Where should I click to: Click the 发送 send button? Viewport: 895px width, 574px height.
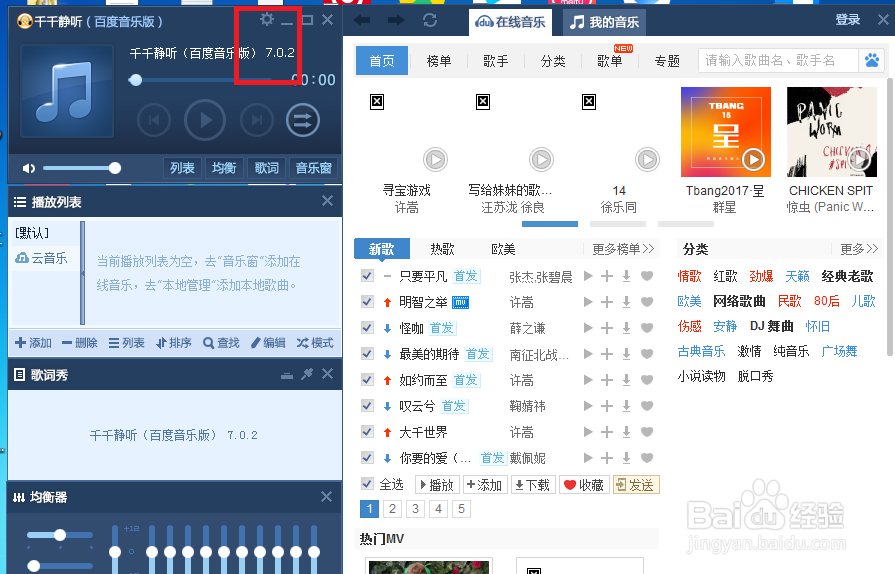point(636,485)
